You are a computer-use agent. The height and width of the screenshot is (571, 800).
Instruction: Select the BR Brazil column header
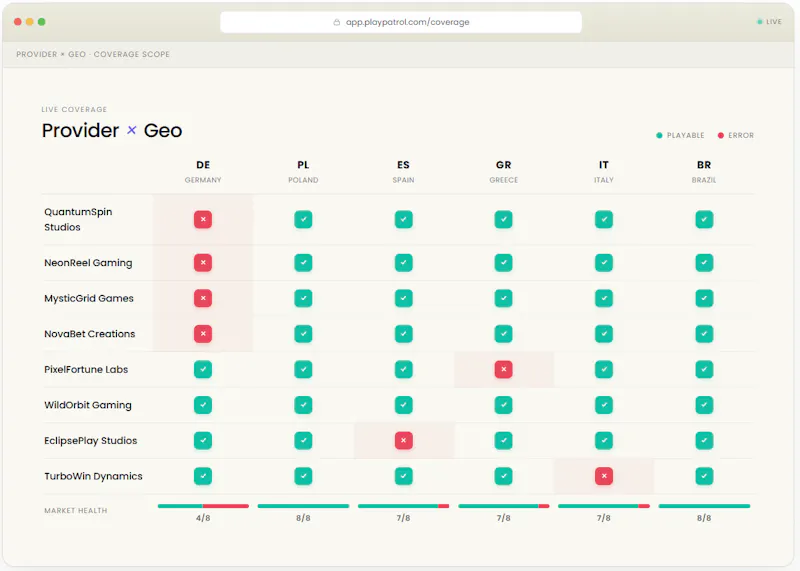tap(704, 171)
